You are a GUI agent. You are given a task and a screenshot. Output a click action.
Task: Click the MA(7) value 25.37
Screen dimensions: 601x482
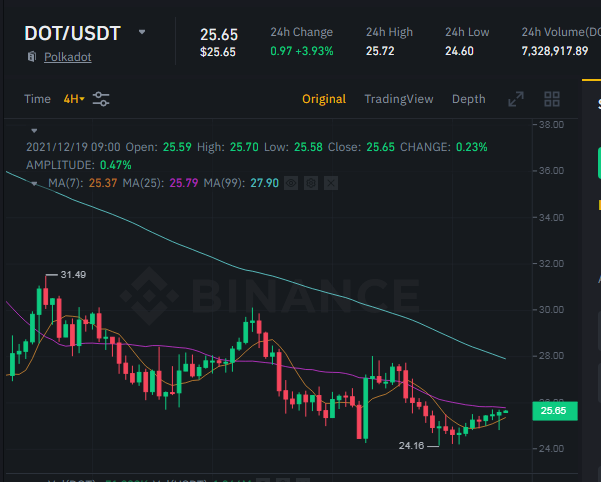tap(103, 183)
